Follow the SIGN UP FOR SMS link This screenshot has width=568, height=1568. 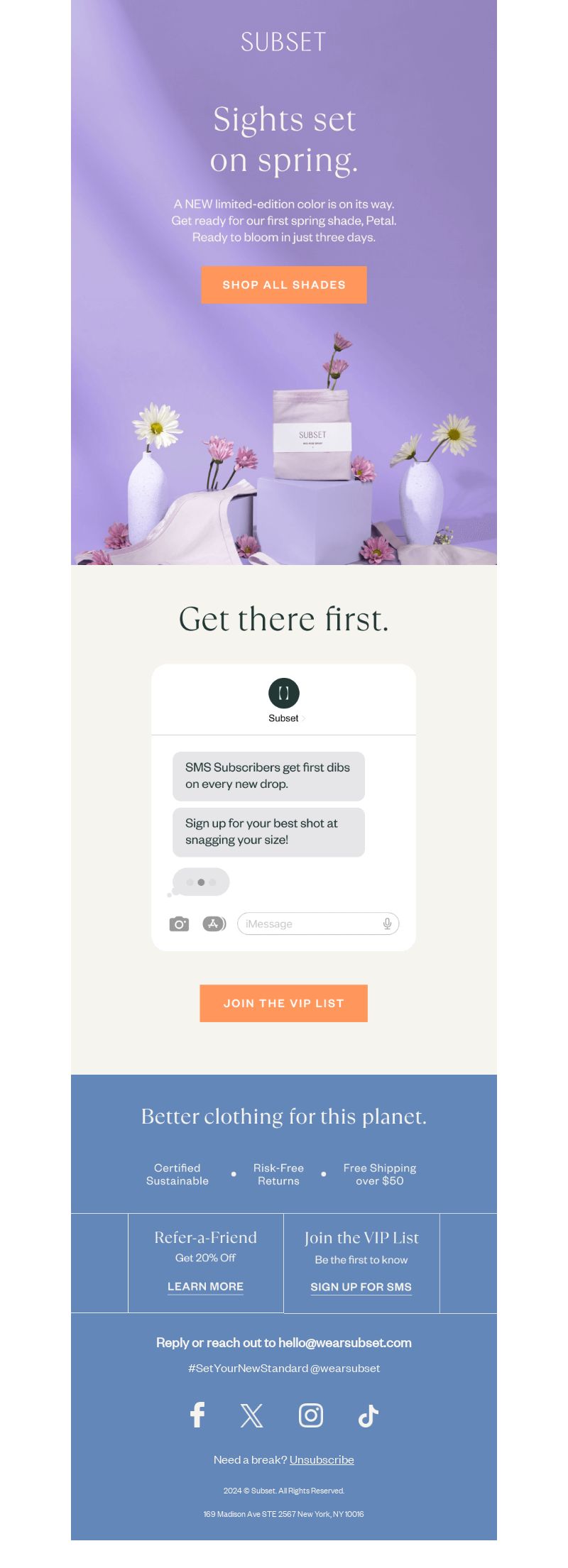click(x=361, y=1287)
